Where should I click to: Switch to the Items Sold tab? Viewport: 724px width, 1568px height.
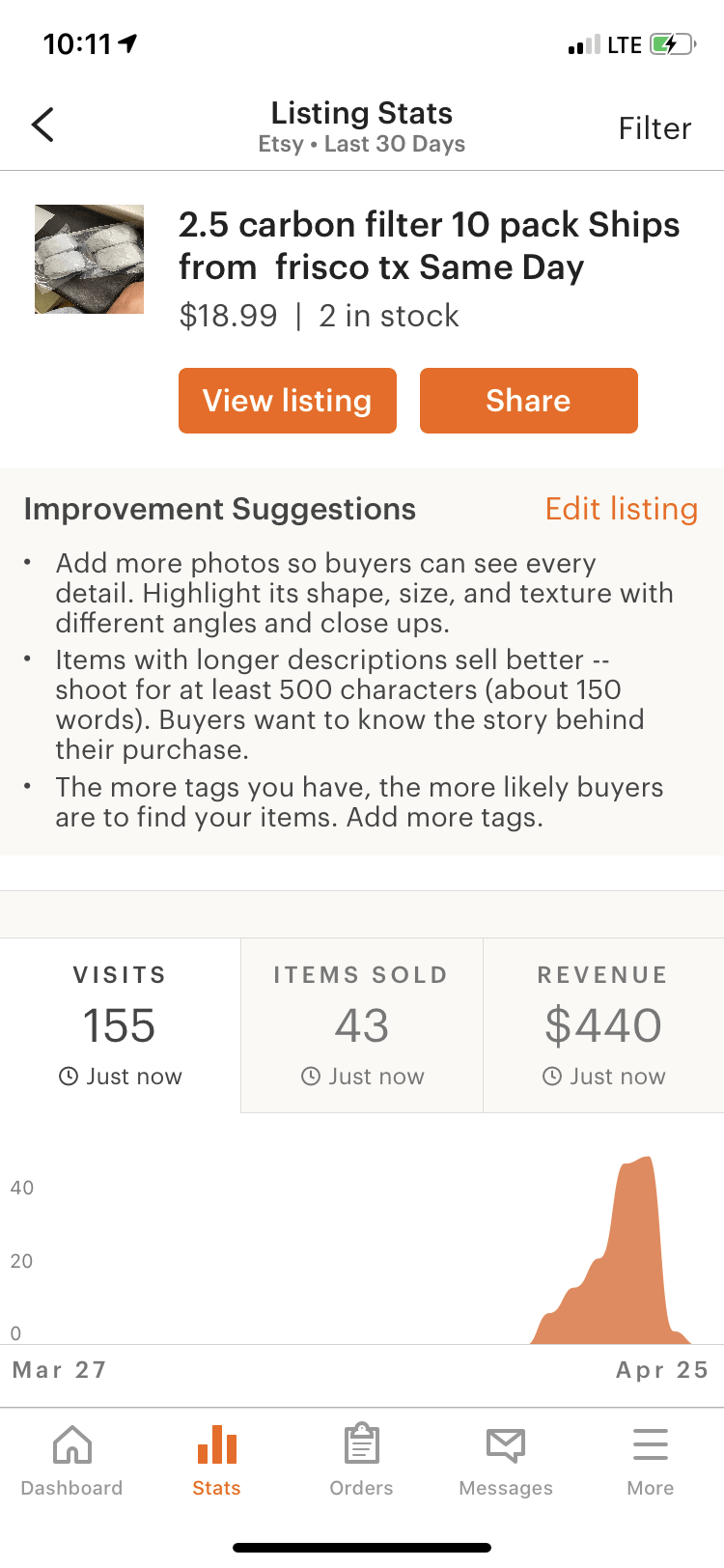click(362, 1024)
